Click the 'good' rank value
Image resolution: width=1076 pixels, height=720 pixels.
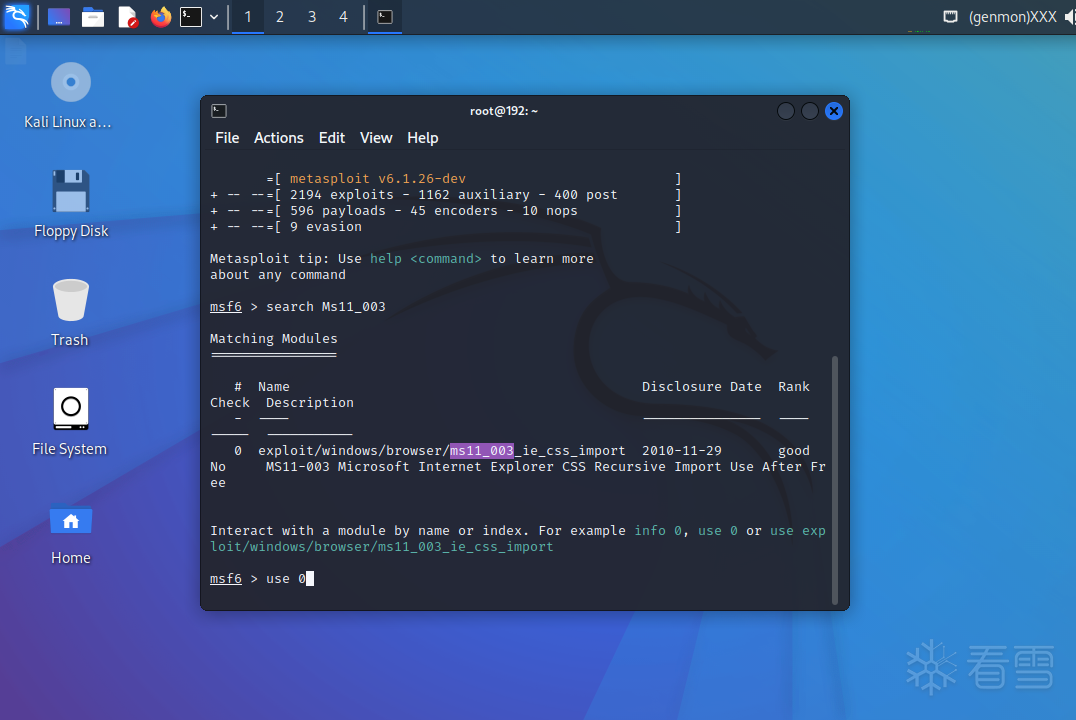pos(794,450)
